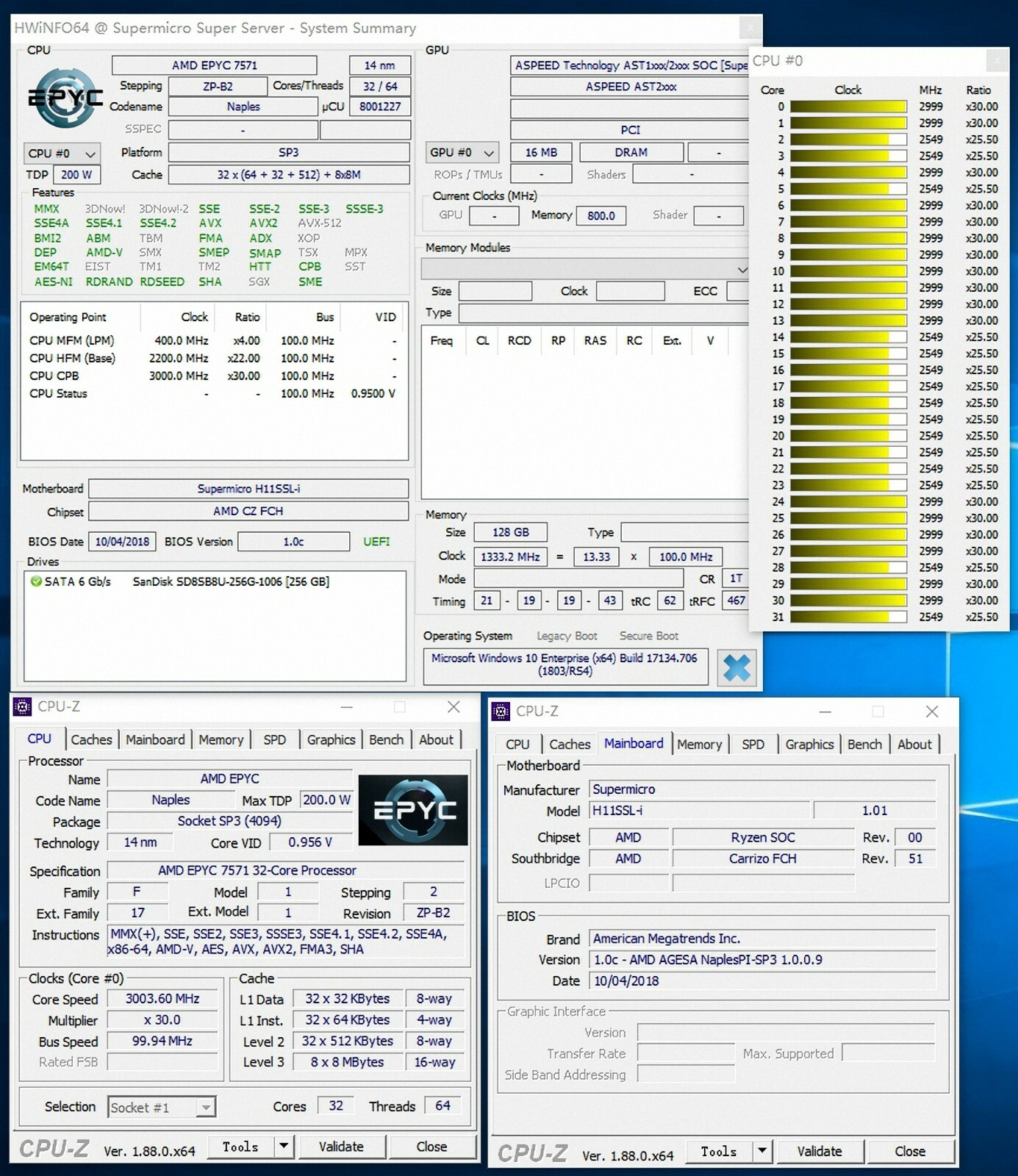Click the Carrizo FCH southbridge value
This screenshot has width=1018, height=1176.
pos(763,858)
